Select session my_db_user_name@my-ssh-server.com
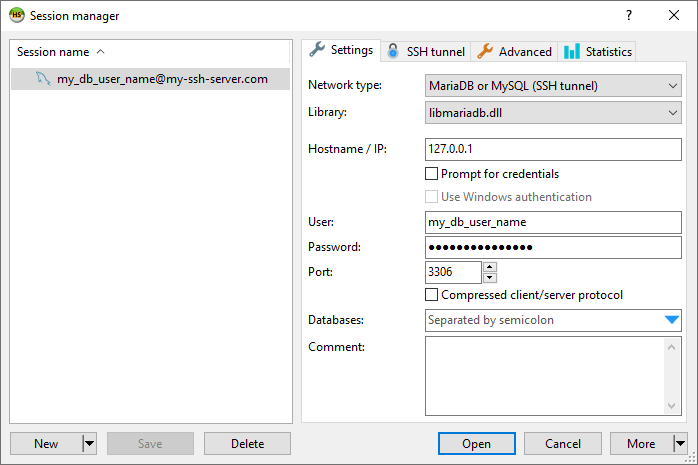This screenshot has width=698, height=465. pyautogui.click(x=150, y=79)
